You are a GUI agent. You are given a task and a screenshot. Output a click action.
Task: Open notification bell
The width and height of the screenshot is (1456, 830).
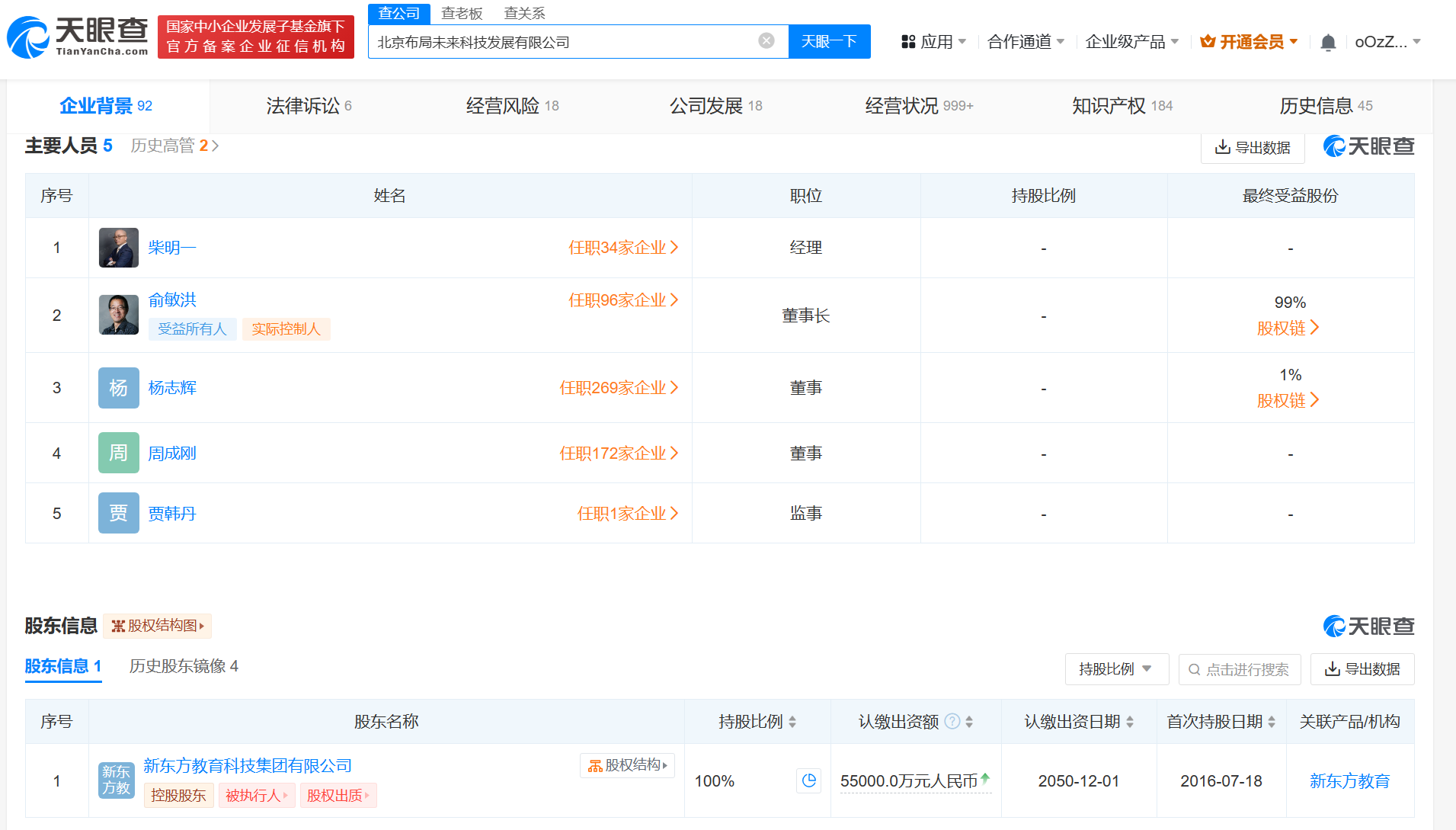[1328, 42]
